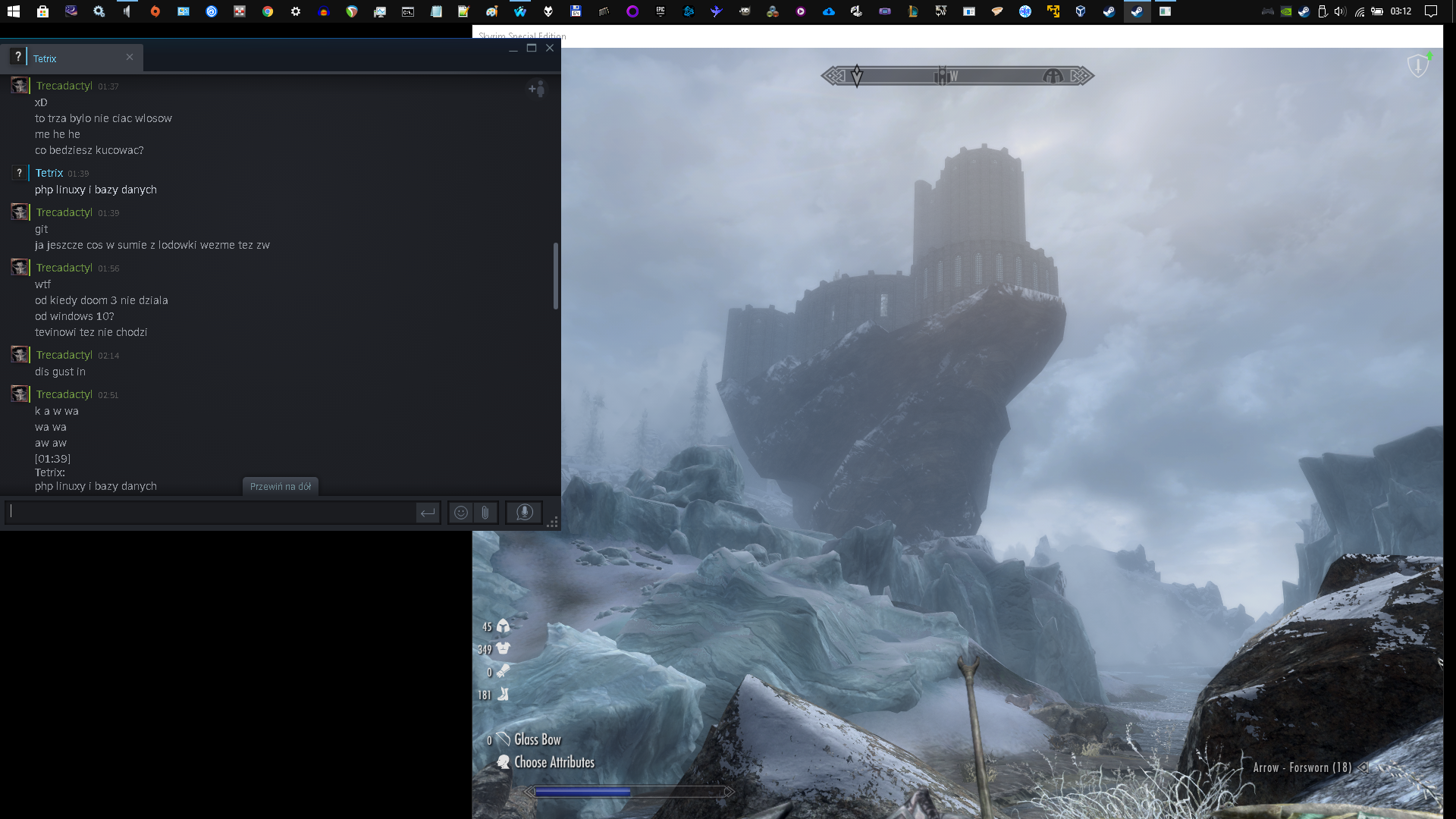Click Trecadactyl's name at 02:14

(64, 355)
